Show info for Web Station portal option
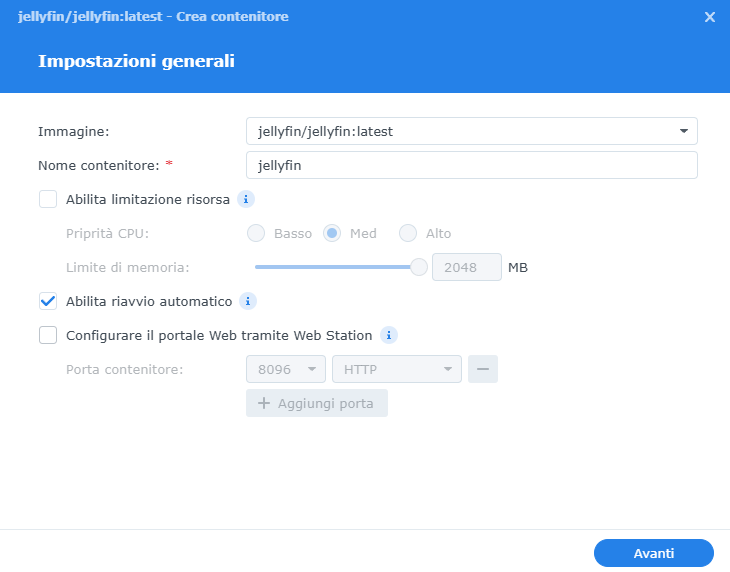 [x=389, y=335]
